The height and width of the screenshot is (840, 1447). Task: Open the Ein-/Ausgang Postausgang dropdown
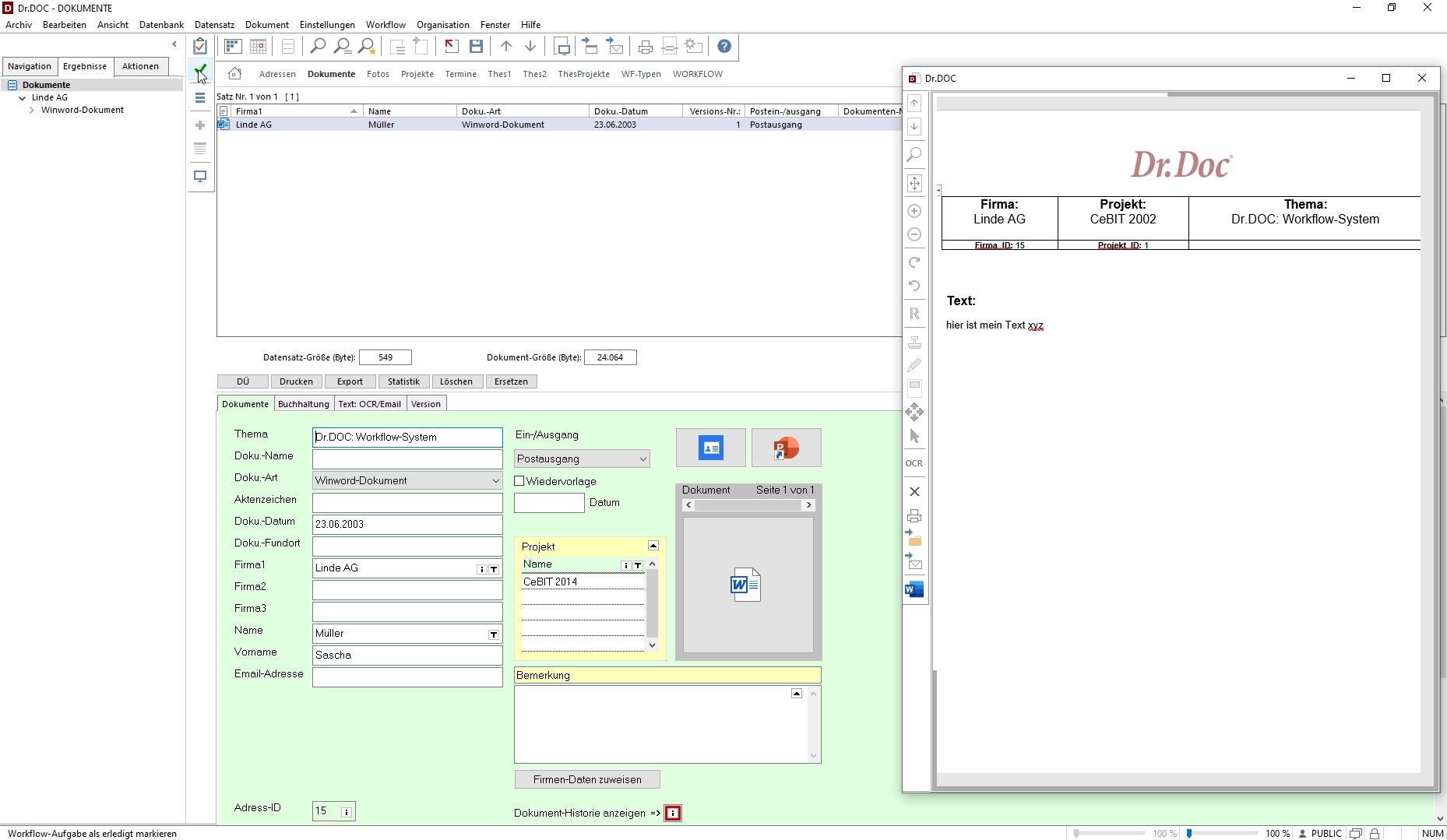point(643,459)
